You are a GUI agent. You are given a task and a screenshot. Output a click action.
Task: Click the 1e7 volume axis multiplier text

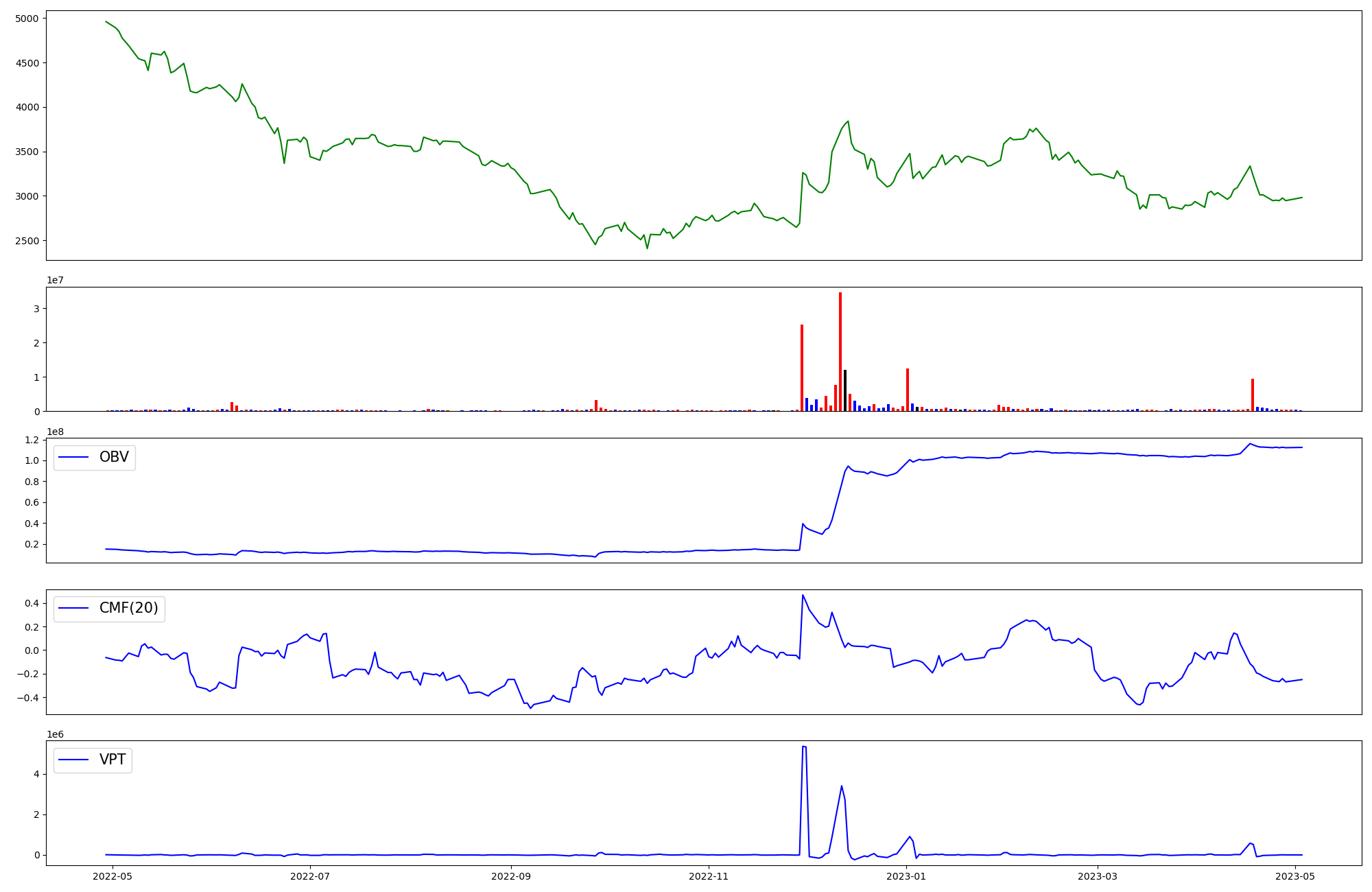tap(56, 280)
